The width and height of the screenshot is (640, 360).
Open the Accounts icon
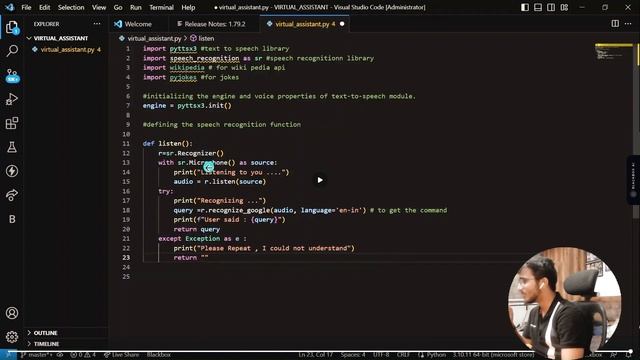tap(12, 313)
